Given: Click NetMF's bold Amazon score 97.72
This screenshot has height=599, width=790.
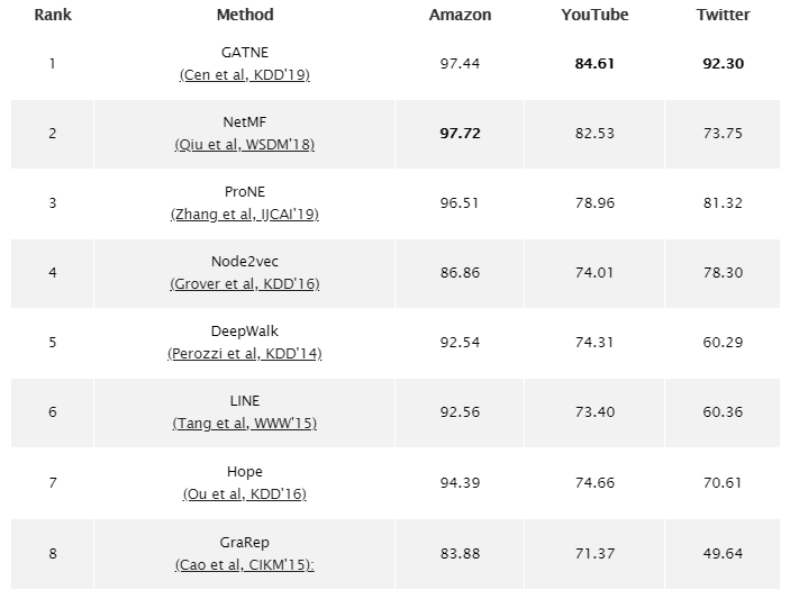Looking at the screenshot, I should tap(459, 134).
